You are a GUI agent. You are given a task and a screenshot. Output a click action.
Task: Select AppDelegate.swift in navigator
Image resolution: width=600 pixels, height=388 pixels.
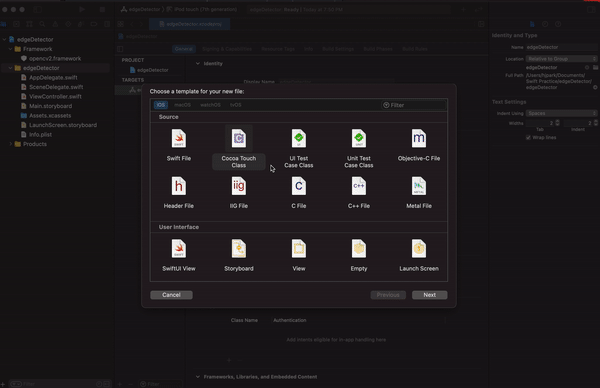(53, 77)
